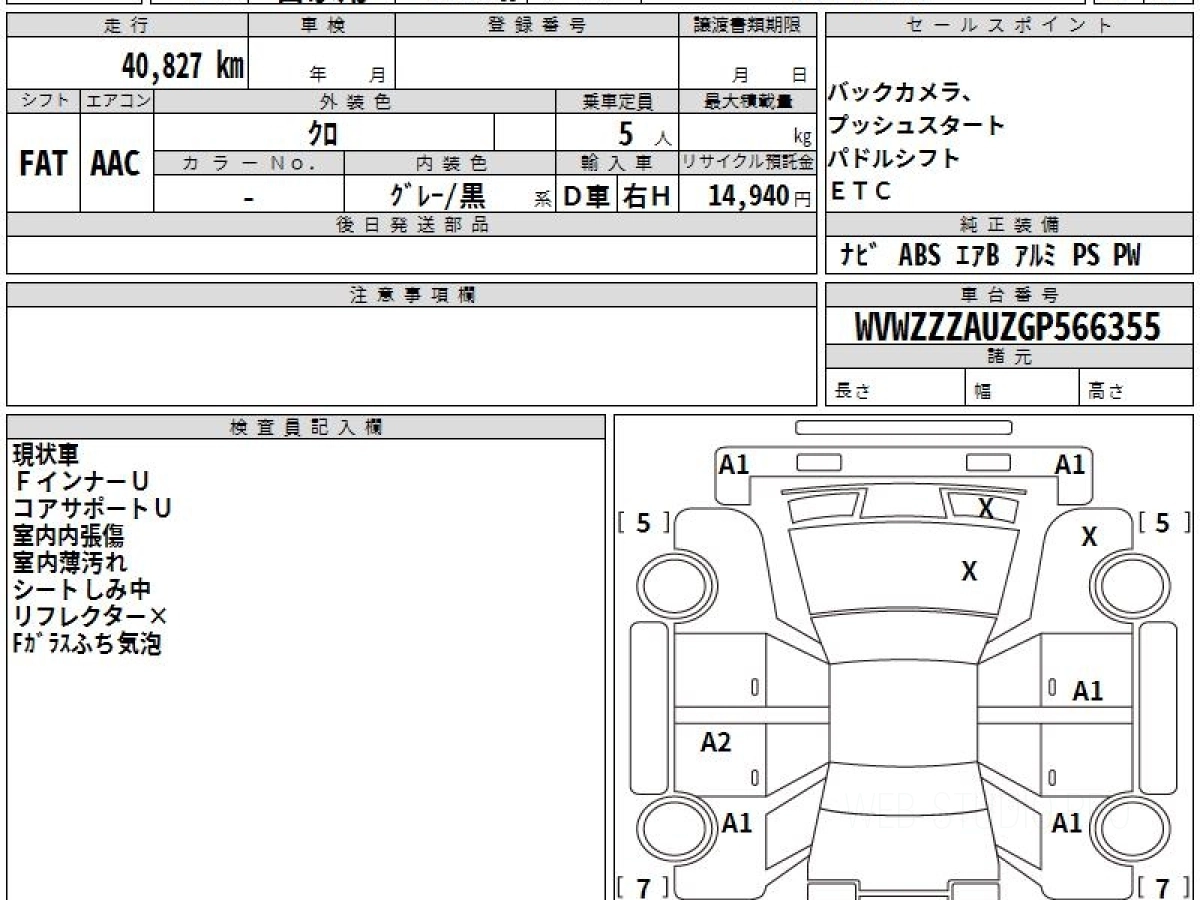Click the ABS equipment entry

tap(920, 255)
